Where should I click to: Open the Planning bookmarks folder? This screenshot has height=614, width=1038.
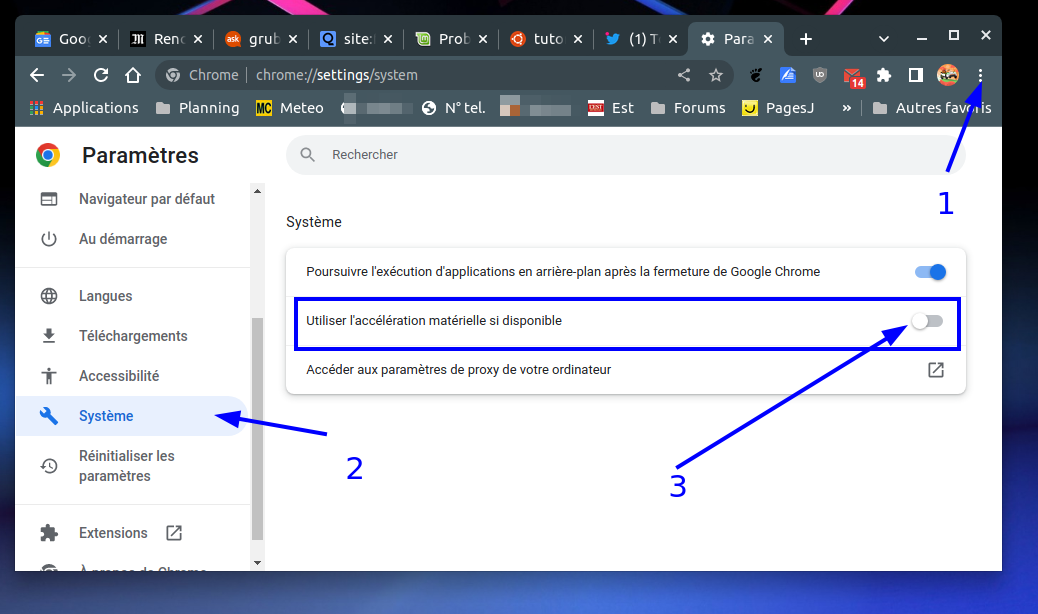(x=197, y=108)
